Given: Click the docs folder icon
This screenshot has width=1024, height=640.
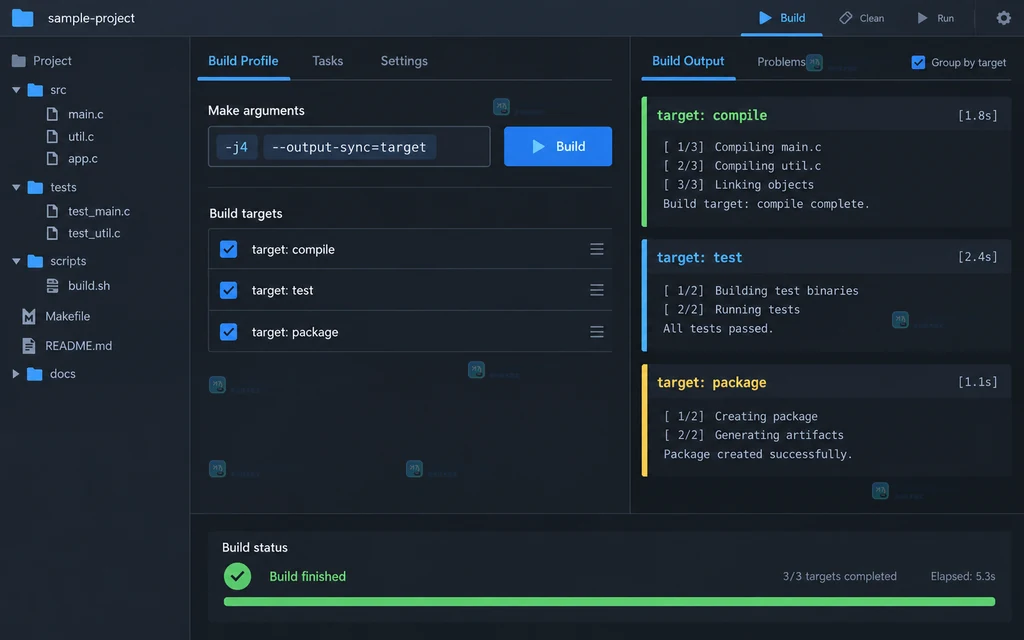Looking at the screenshot, I should 35,374.
